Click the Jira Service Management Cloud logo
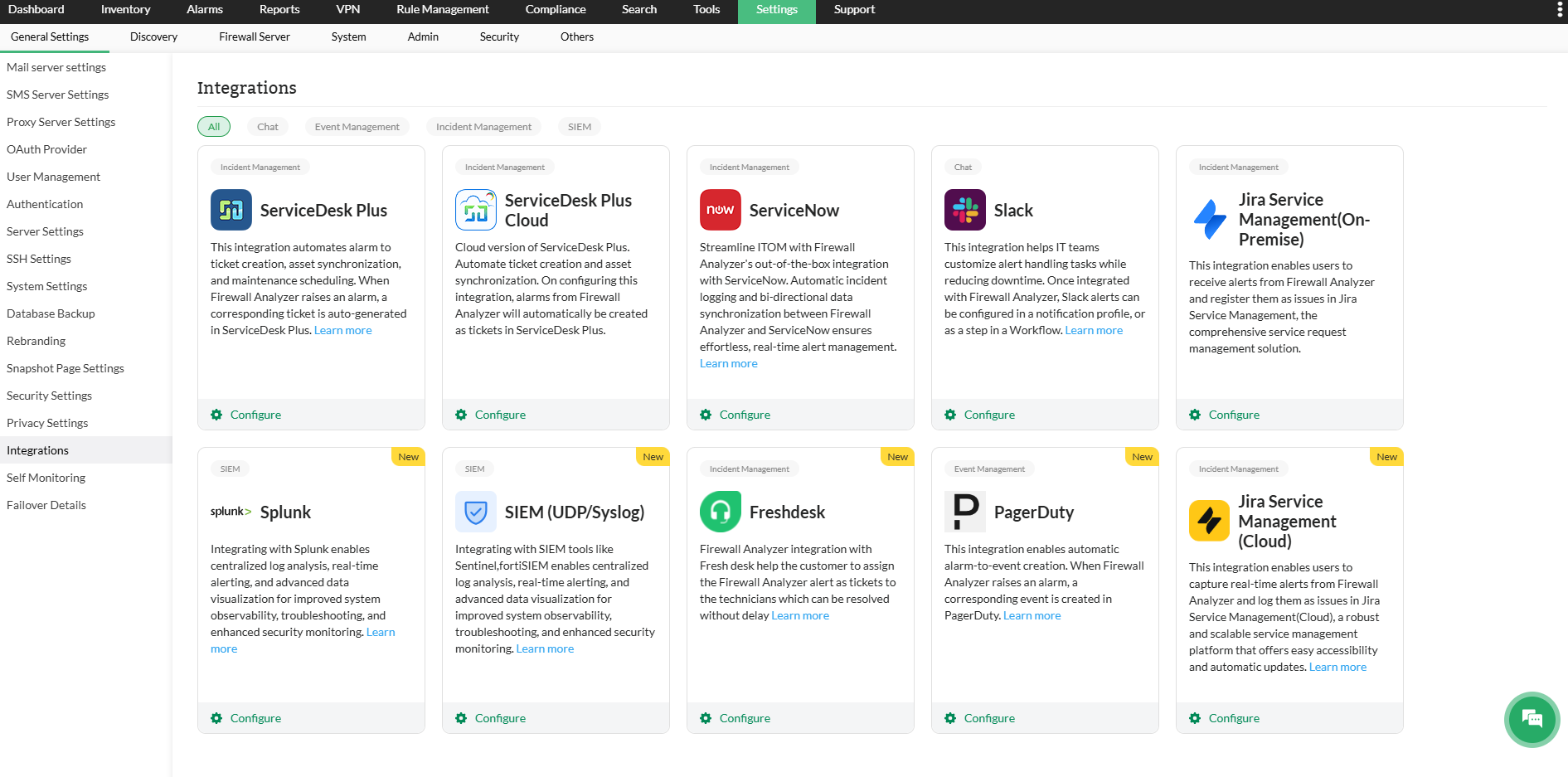Screen dimensions: 1568x777 1210,521
